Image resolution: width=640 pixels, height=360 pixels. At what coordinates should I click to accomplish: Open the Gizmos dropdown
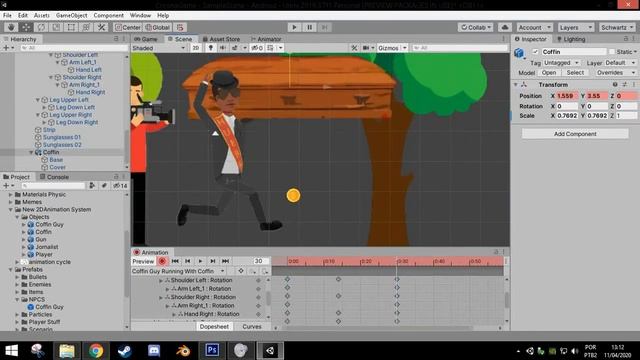click(x=392, y=48)
